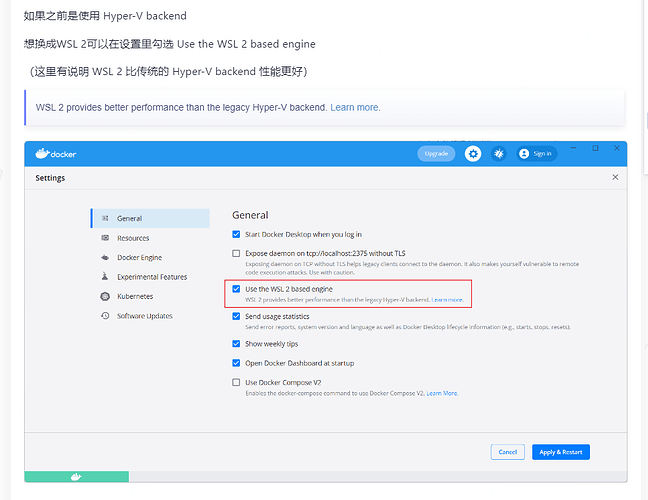Screen dimensions: 648x500
Task: Enable Expose daemon on tcp://localhost:2375
Action: (x=236, y=253)
